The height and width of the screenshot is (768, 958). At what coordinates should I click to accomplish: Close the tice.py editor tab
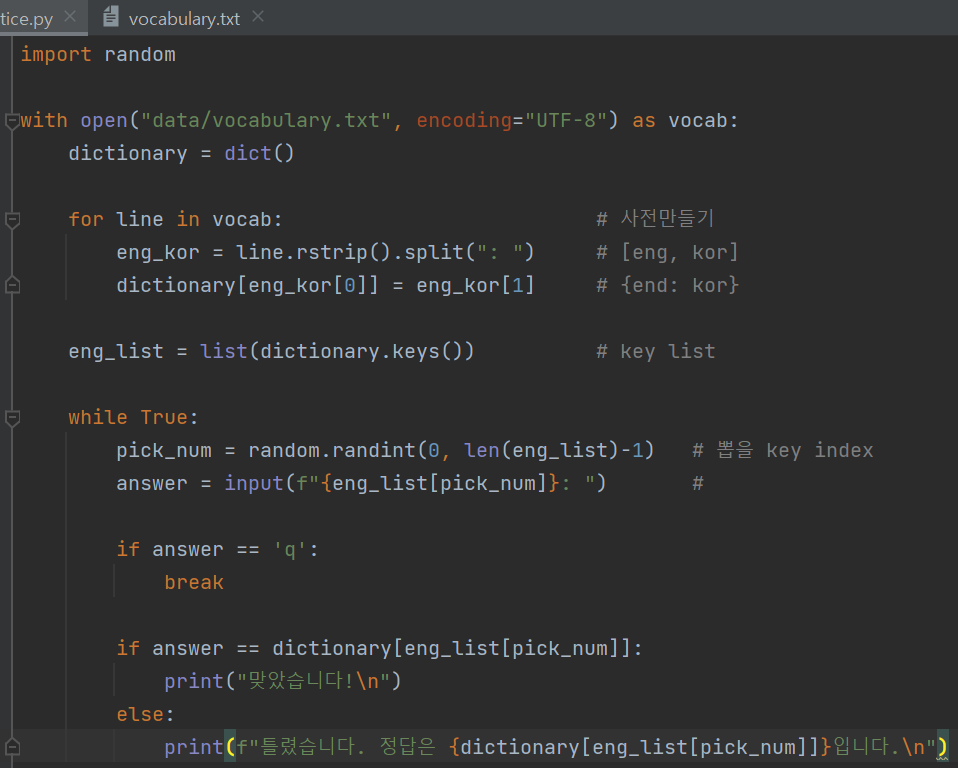[x=70, y=17]
